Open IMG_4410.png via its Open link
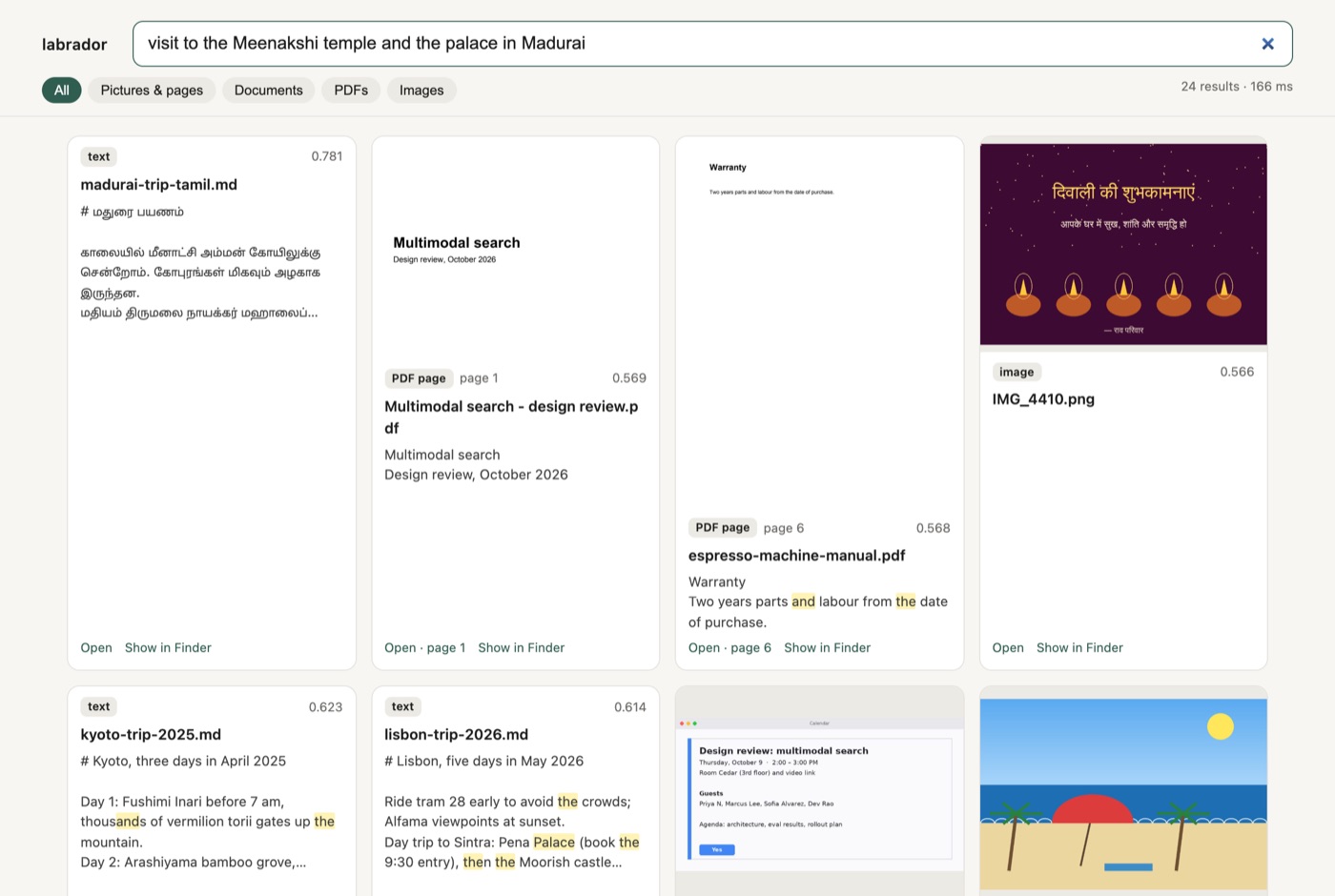 click(1008, 648)
